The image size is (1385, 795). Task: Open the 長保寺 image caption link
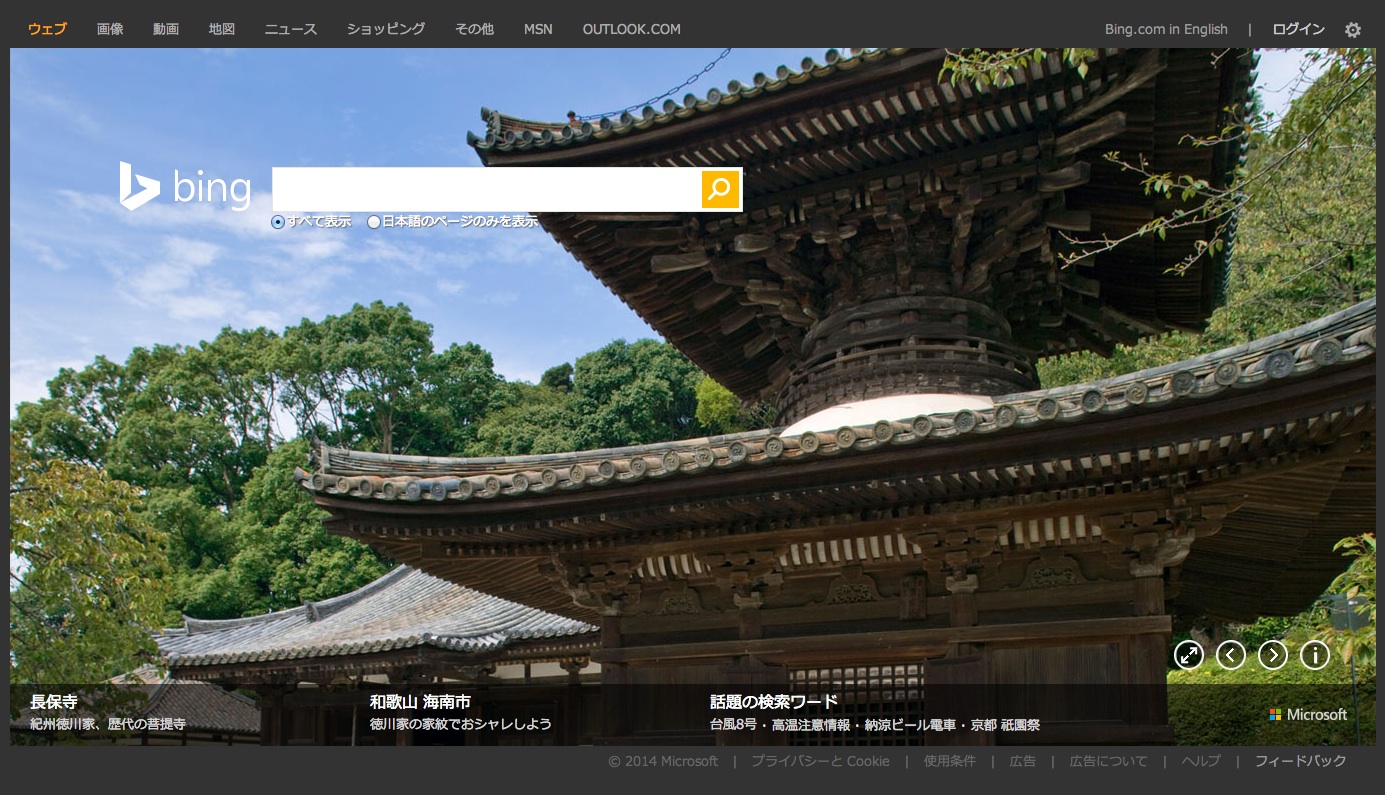coord(54,702)
